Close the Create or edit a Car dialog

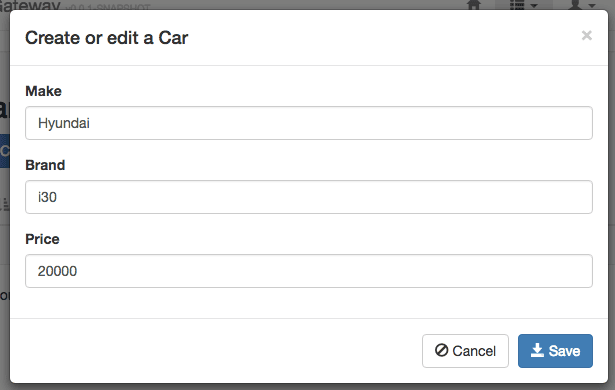pos(586,36)
